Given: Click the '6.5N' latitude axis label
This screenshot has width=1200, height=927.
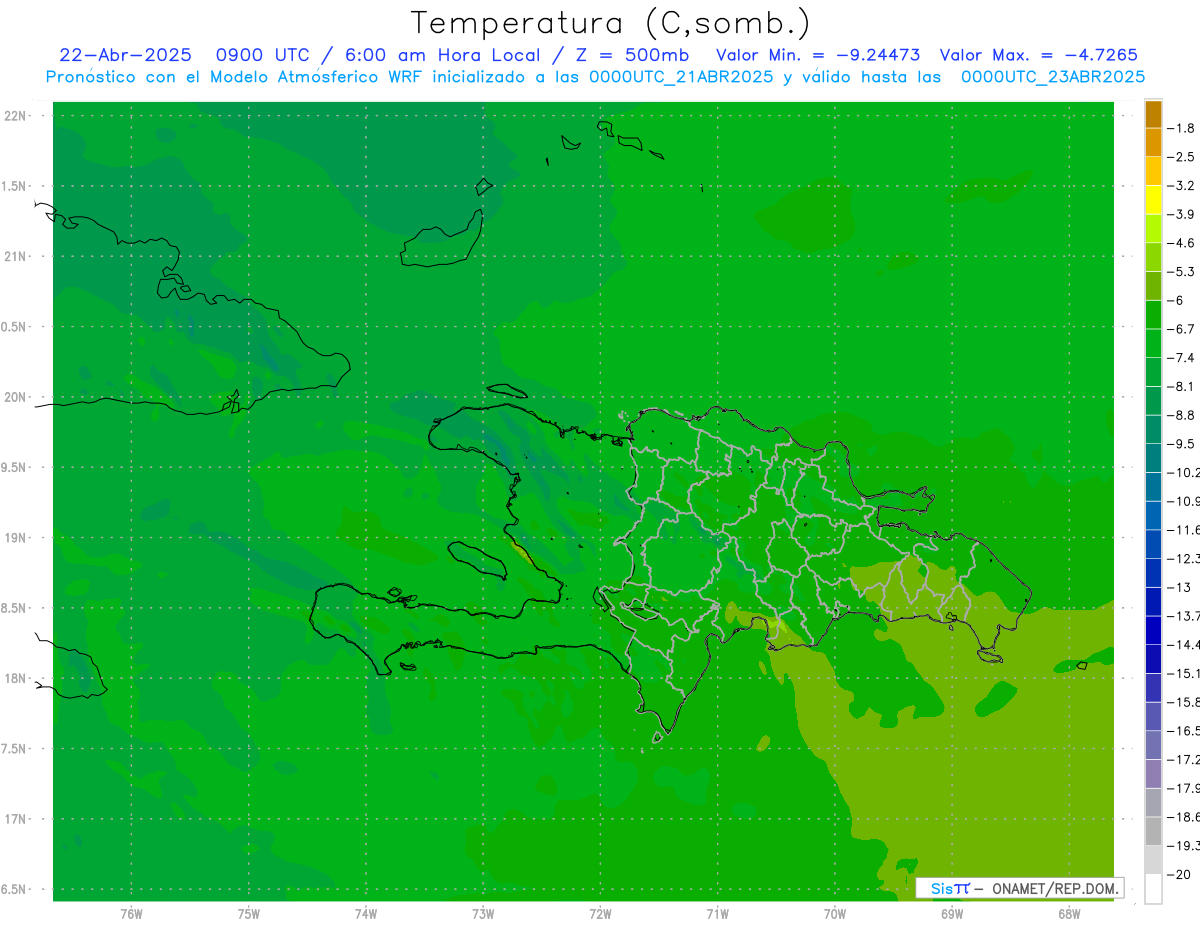Looking at the screenshot, I should [15, 889].
